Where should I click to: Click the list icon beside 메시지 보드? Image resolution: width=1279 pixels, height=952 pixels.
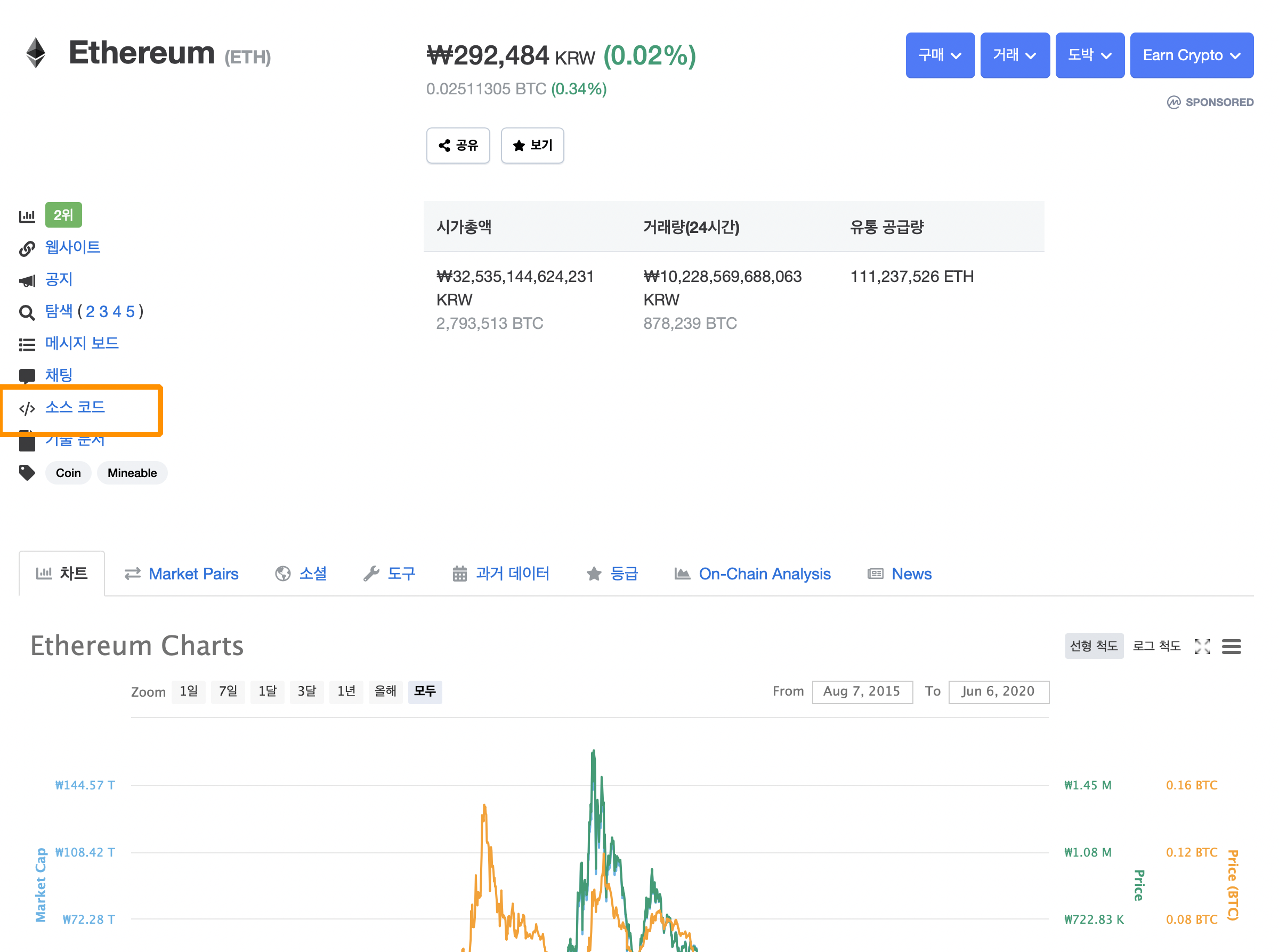(27, 345)
